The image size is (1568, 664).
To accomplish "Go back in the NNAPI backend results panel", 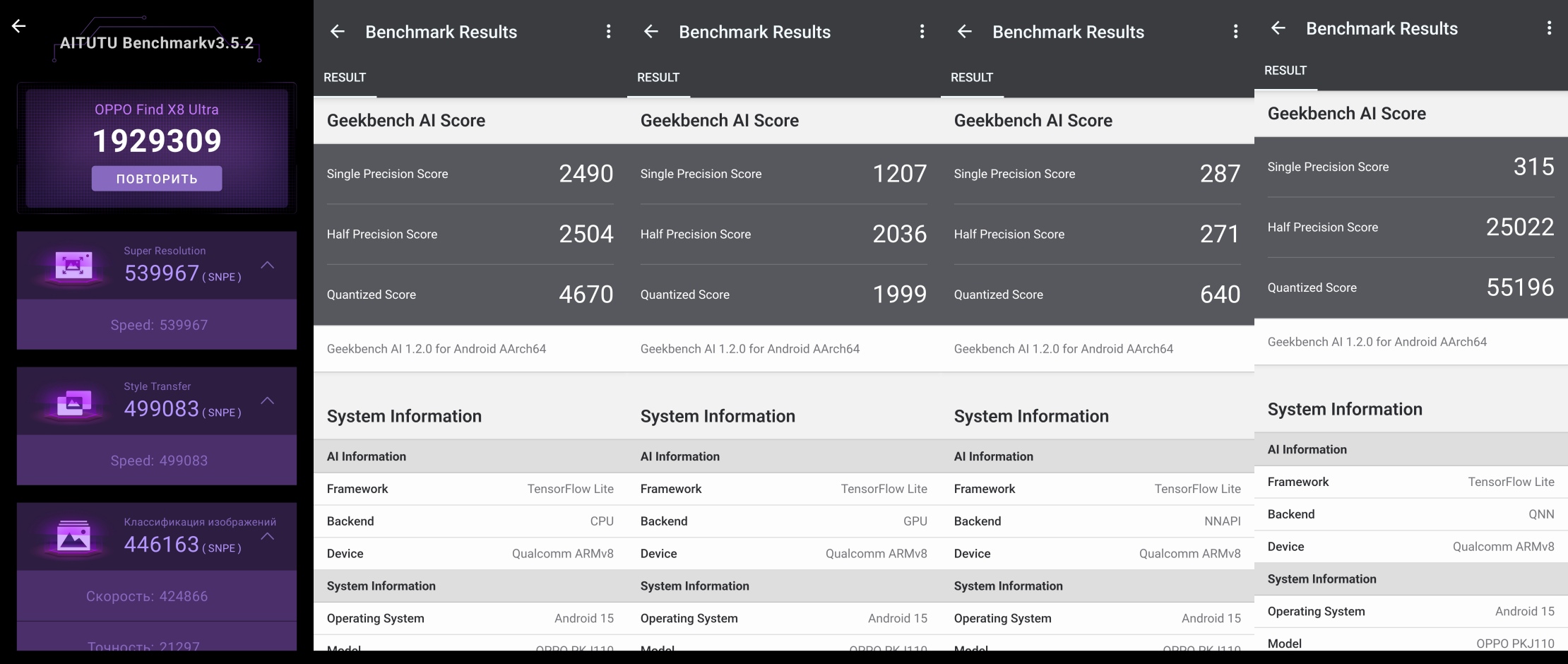I will click(x=965, y=32).
